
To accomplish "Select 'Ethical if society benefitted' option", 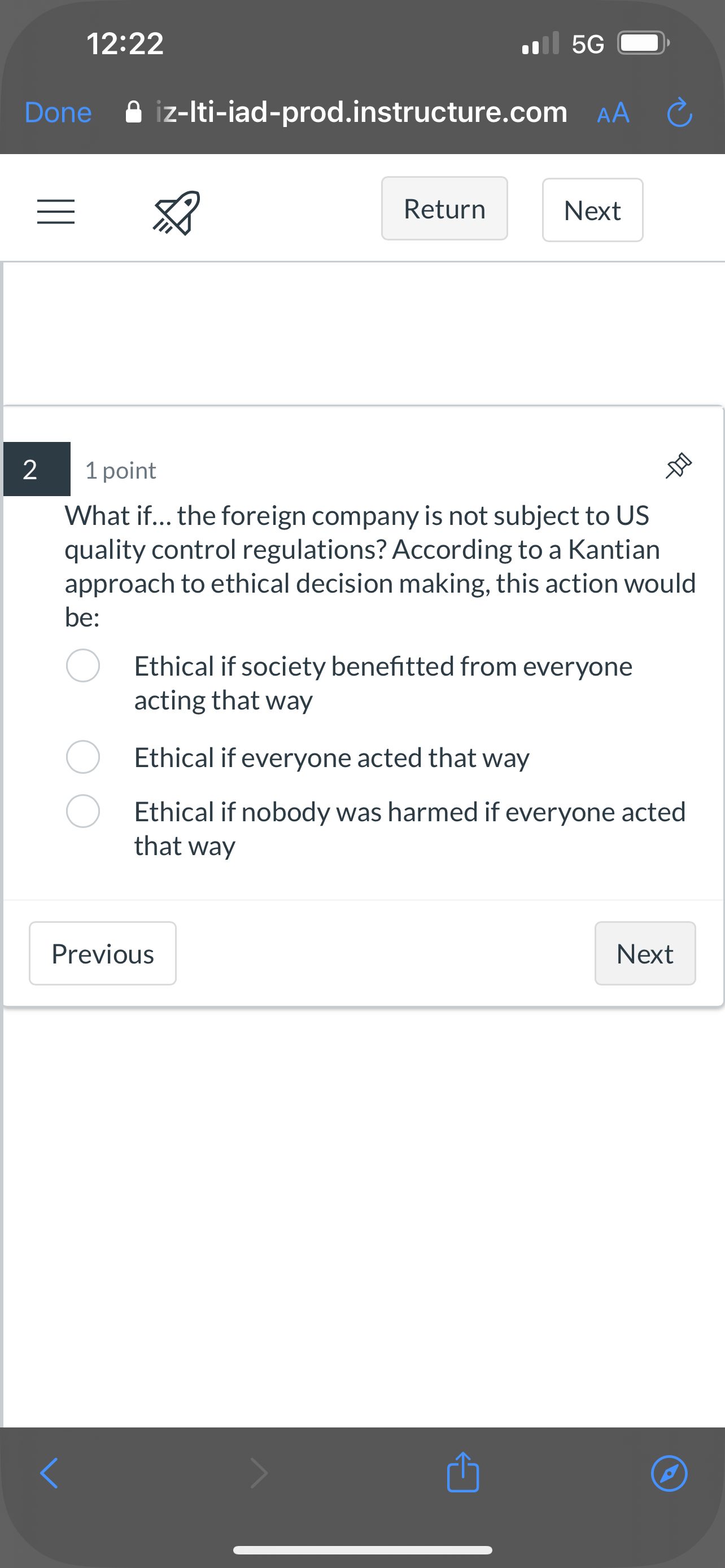I will [x=83, y=665].
